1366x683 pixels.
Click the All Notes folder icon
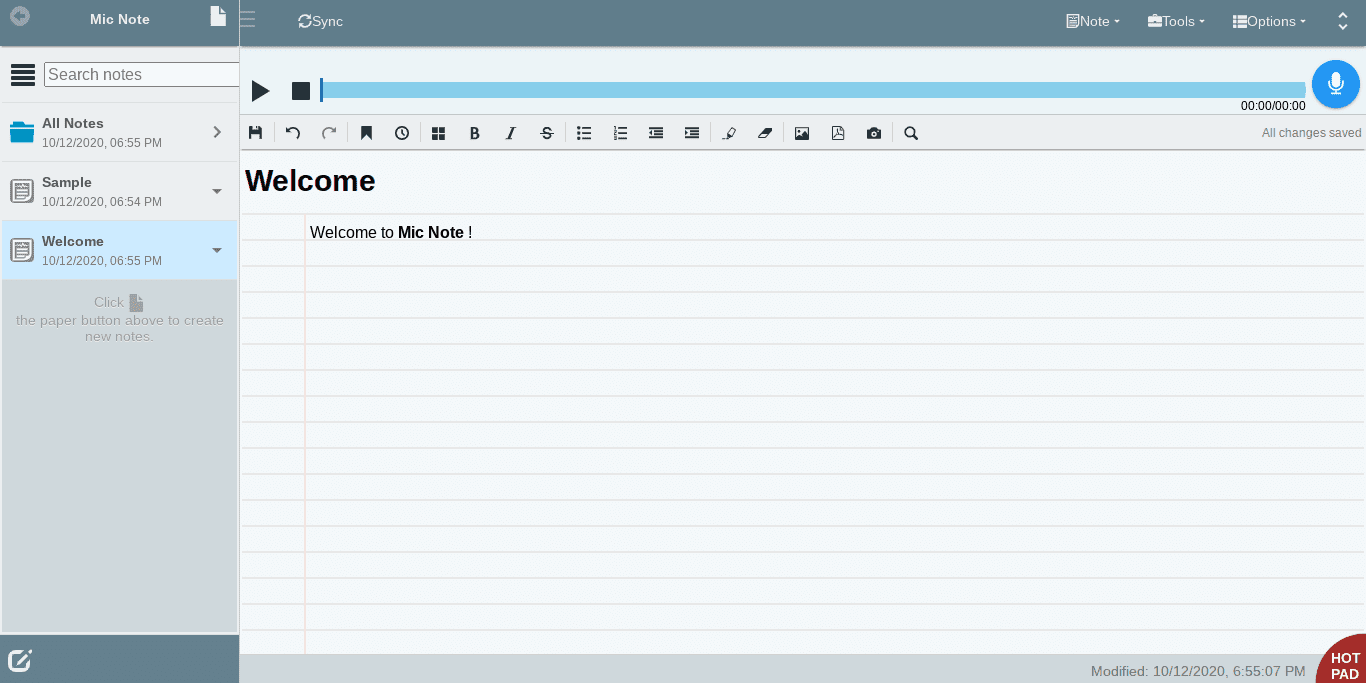[x=22, y=132]
